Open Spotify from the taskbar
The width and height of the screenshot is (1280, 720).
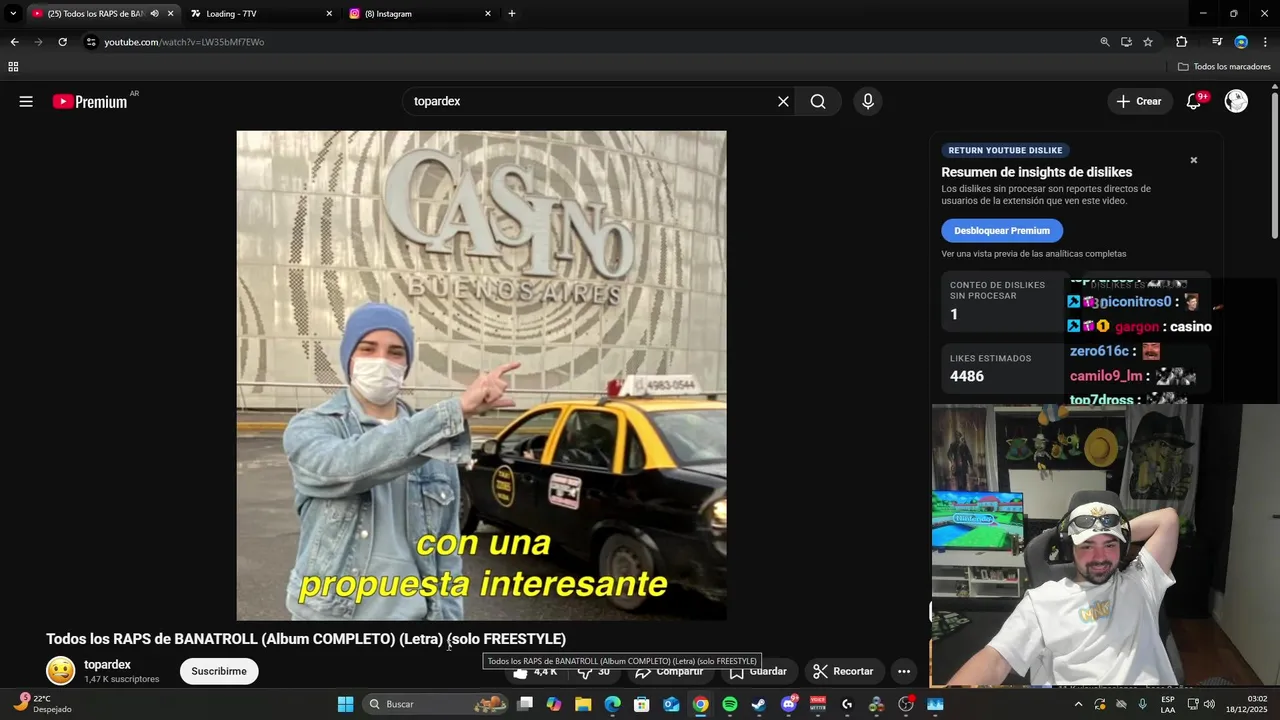(730, 704)
